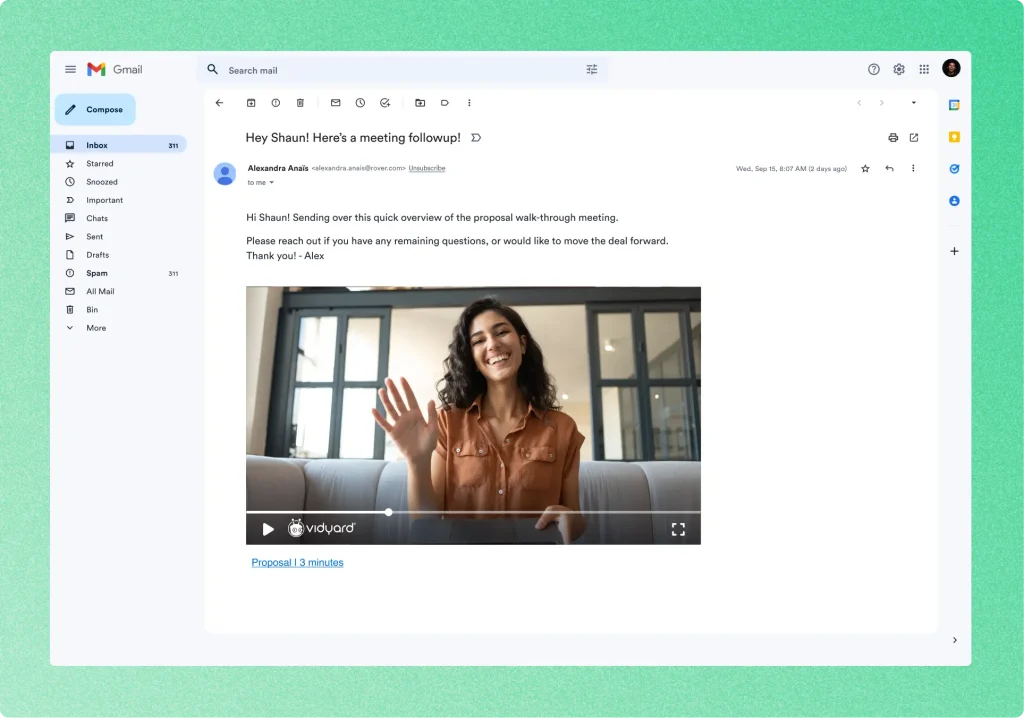Star the email from Alexandra Anaïs
Image resolution: width=1024 pixels, height=718 pixels.
point(865,169)
